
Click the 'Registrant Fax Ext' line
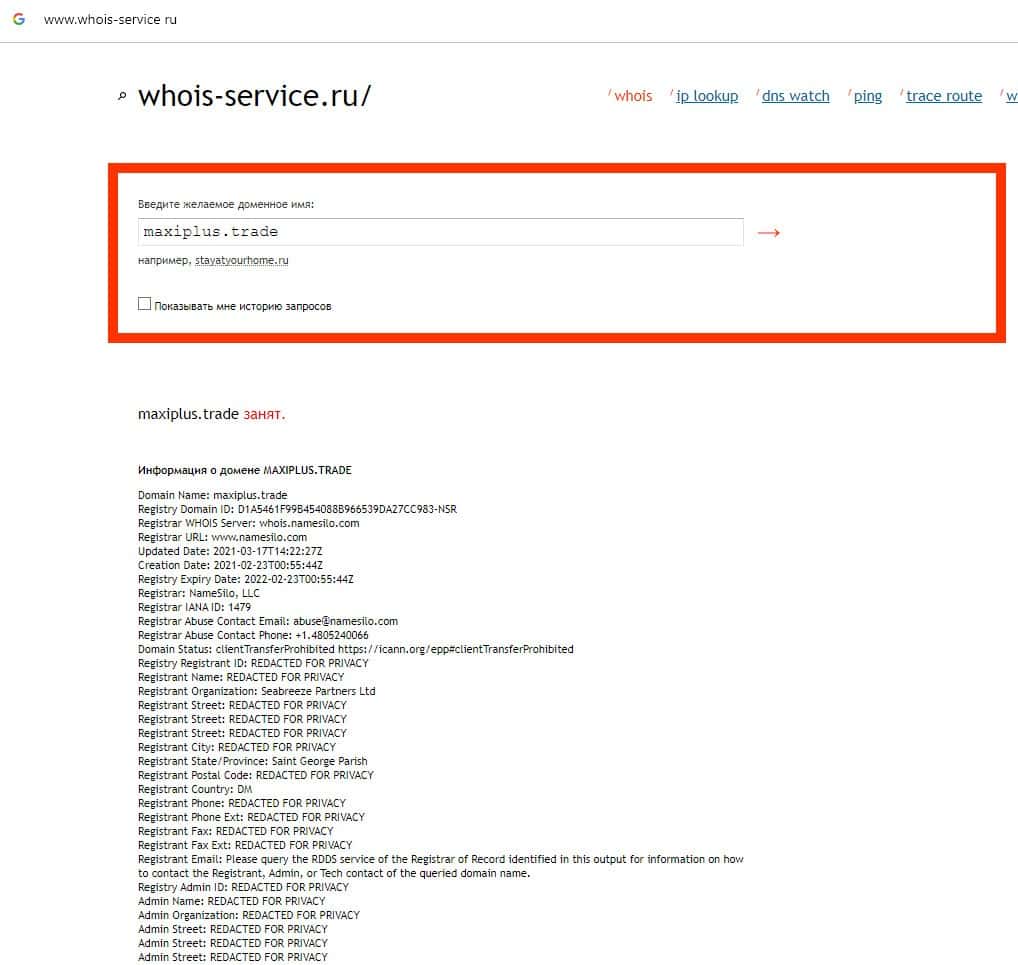pyautogui.click(x=245, y=845)
